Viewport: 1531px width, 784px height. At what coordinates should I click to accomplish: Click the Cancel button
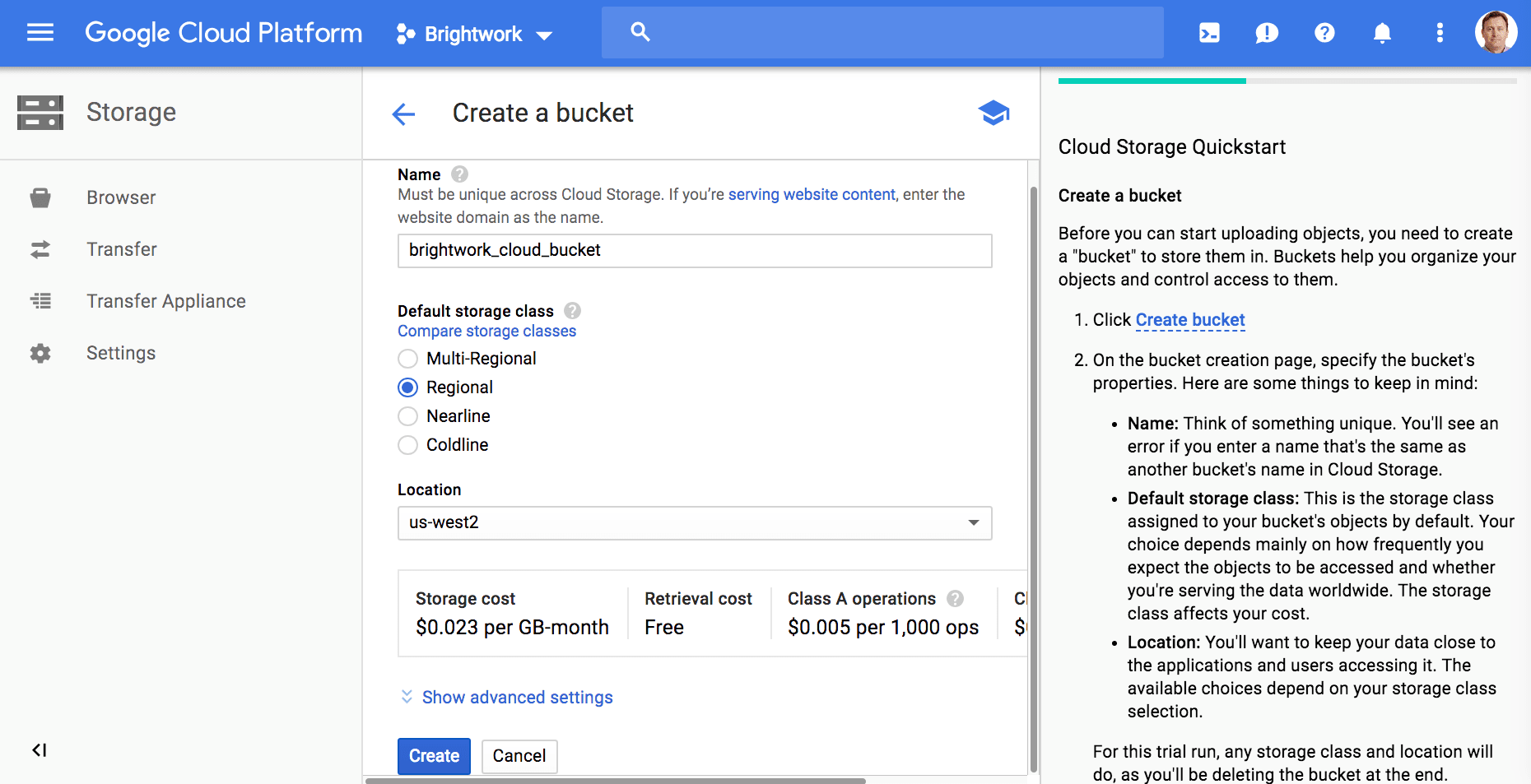[519, 756]
